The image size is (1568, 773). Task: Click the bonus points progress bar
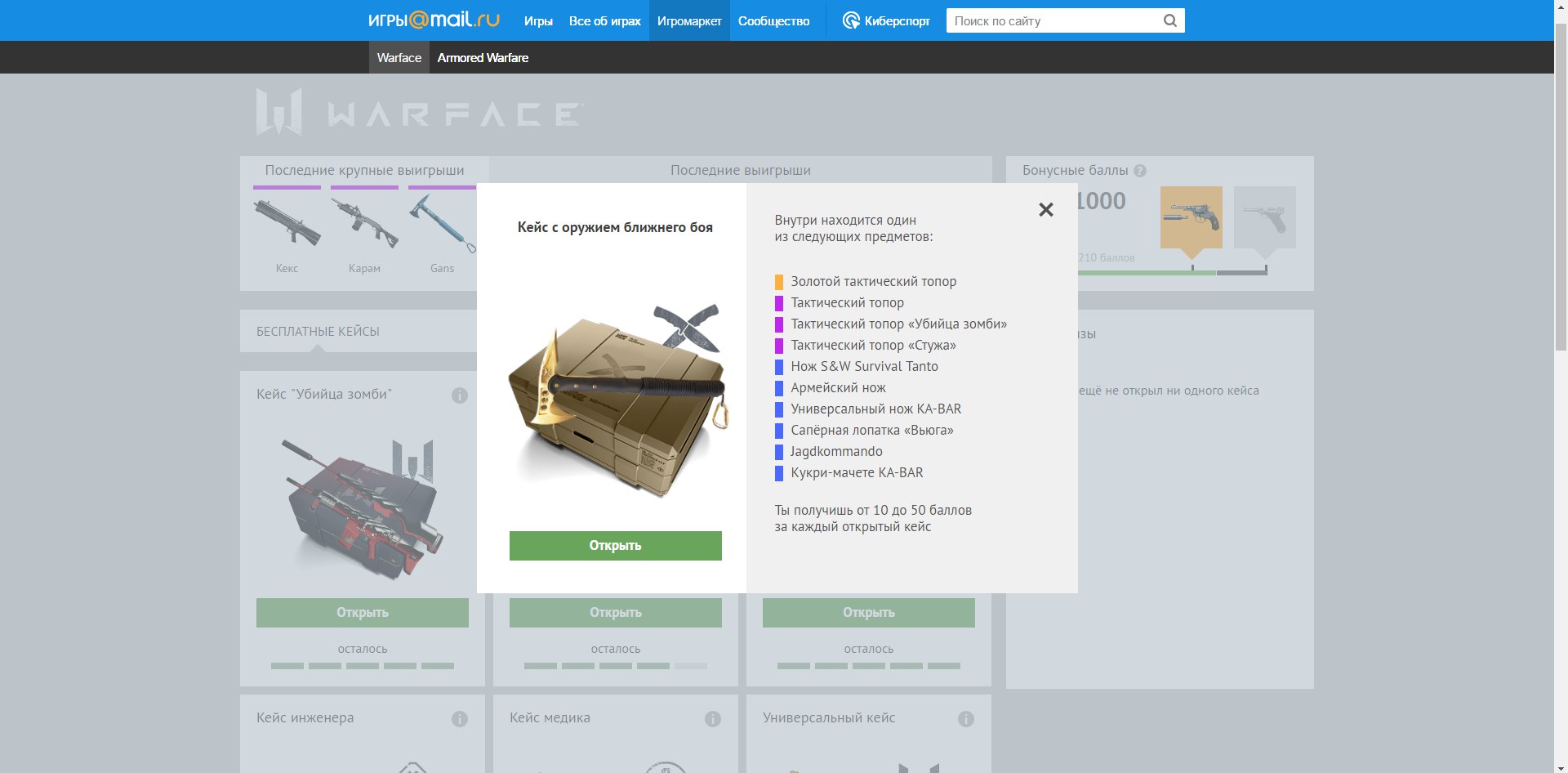(1173, 272)
